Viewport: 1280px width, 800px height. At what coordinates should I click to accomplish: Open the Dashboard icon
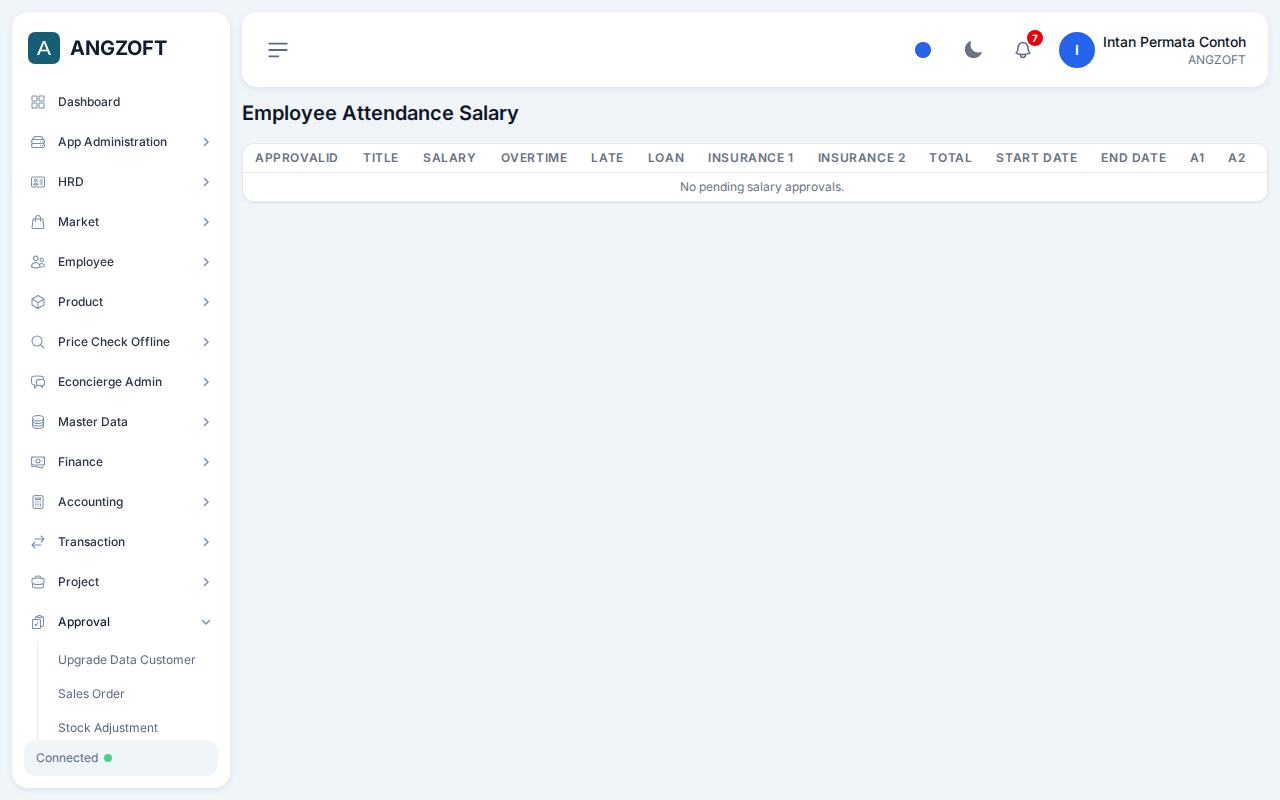coord(38,102)
